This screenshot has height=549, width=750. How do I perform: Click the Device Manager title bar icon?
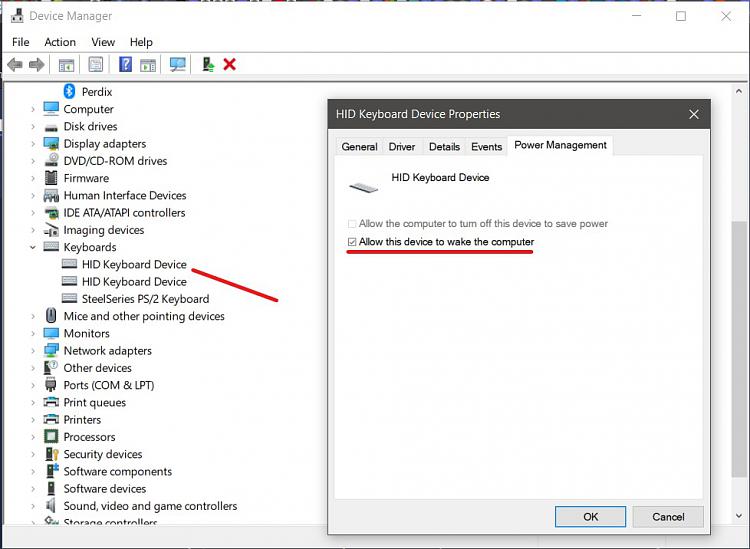(17, 15)
